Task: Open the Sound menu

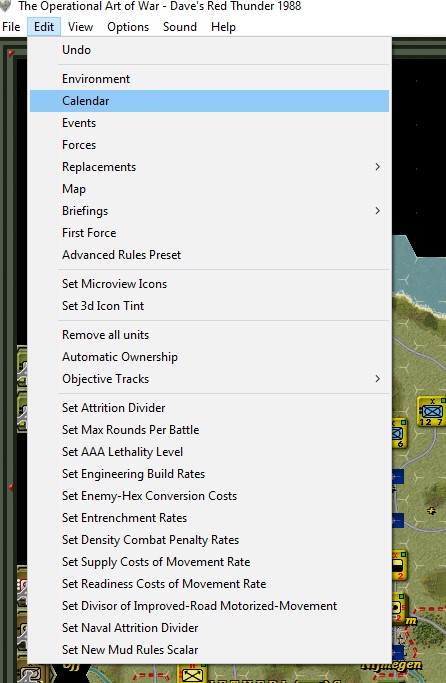Action: click(180, 27)
